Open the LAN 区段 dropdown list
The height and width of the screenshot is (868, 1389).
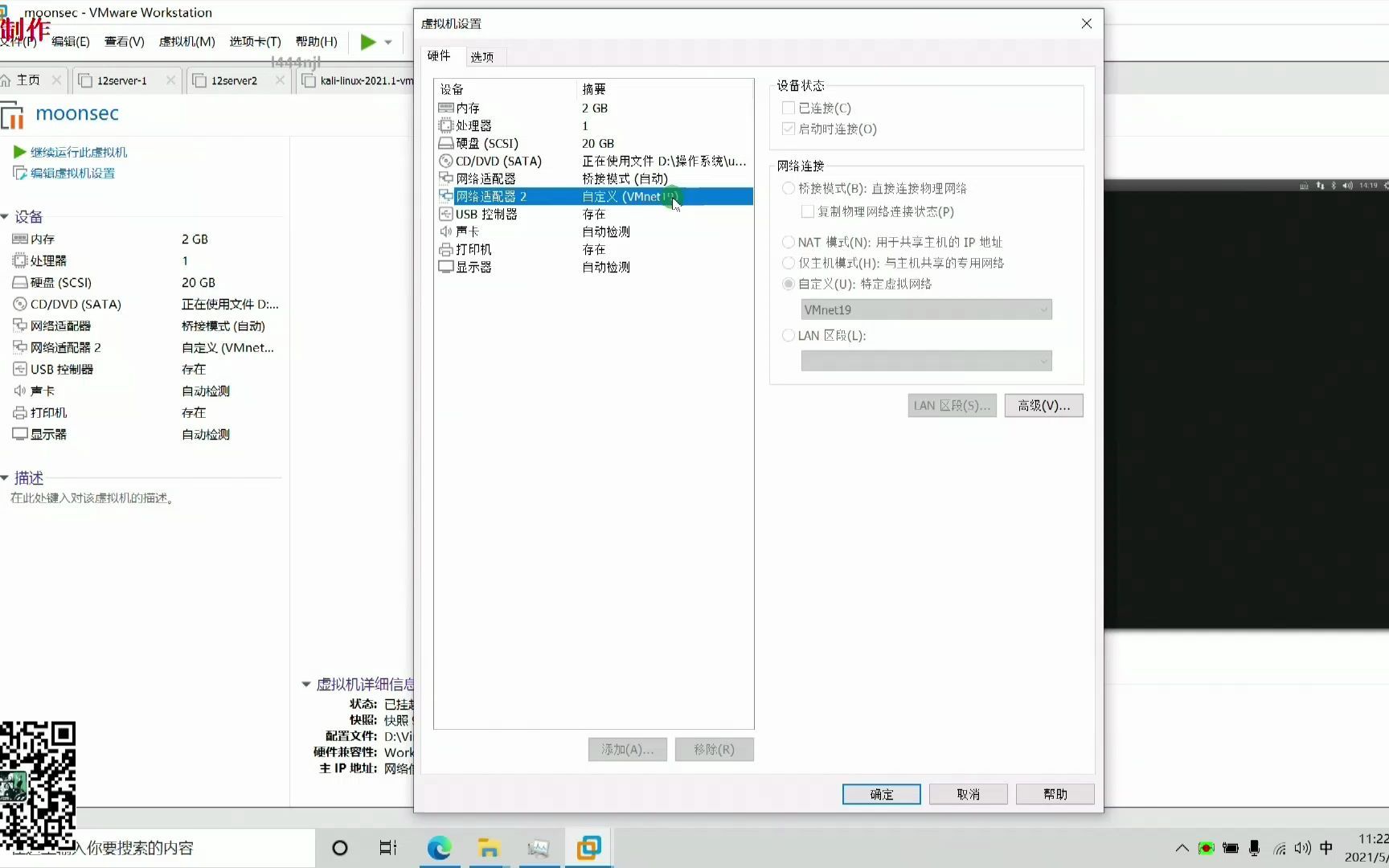[x=926, y=361]
